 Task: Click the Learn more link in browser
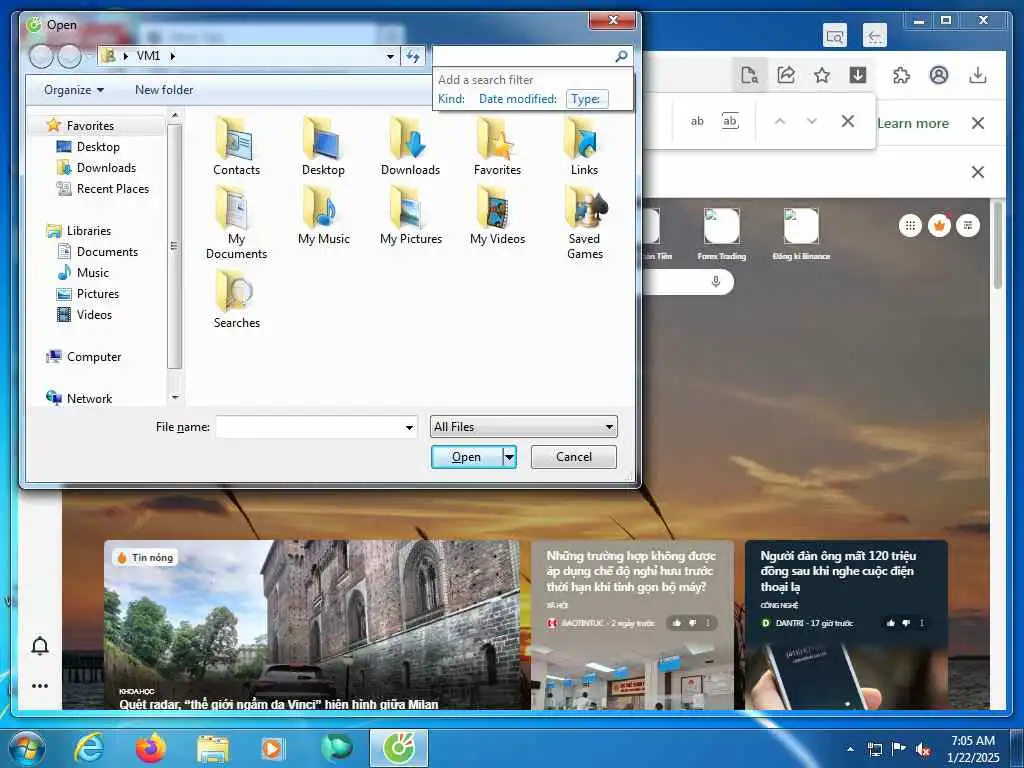click(913, 123)
